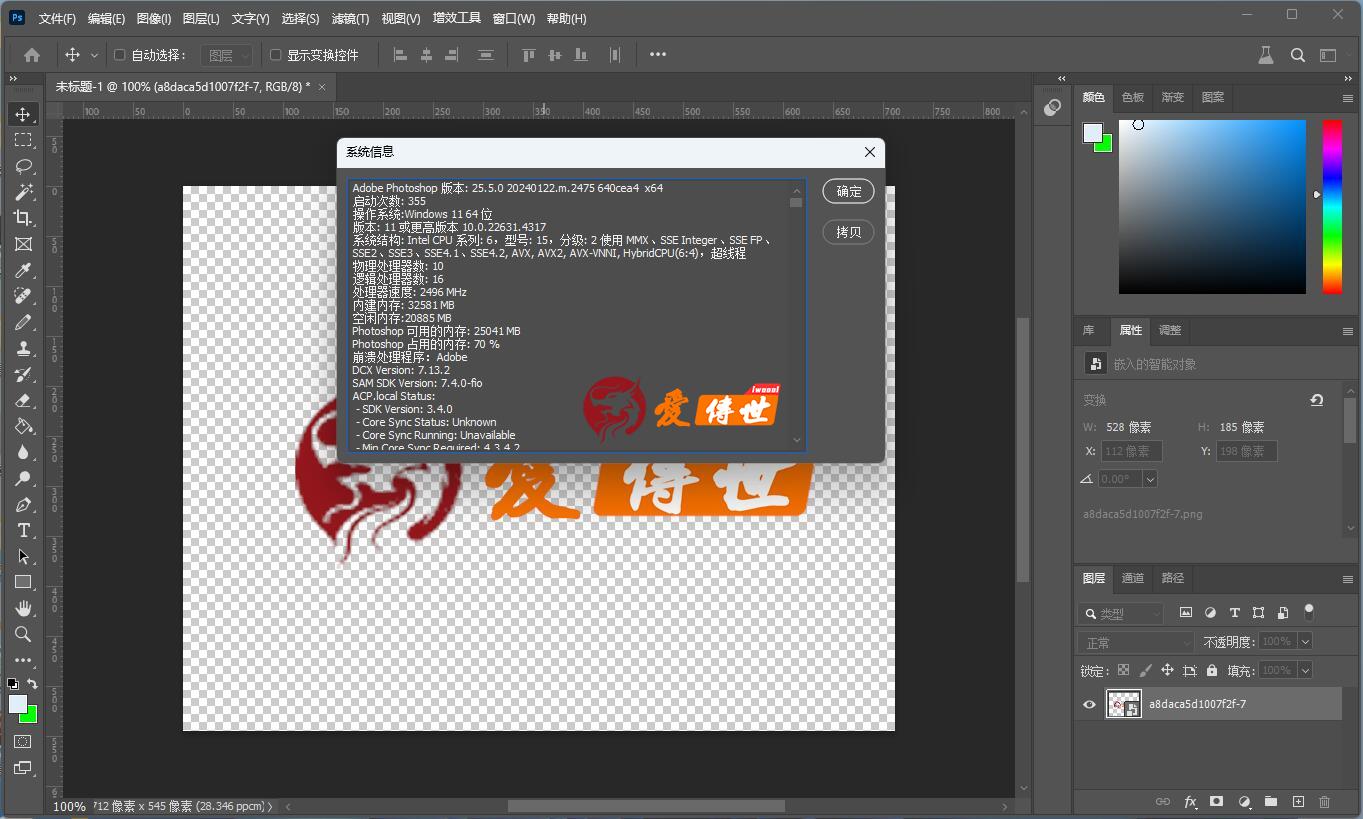1363x819 pixels.
Task: Select the Move tool in the toolbar
Action: tap(24, 114)
